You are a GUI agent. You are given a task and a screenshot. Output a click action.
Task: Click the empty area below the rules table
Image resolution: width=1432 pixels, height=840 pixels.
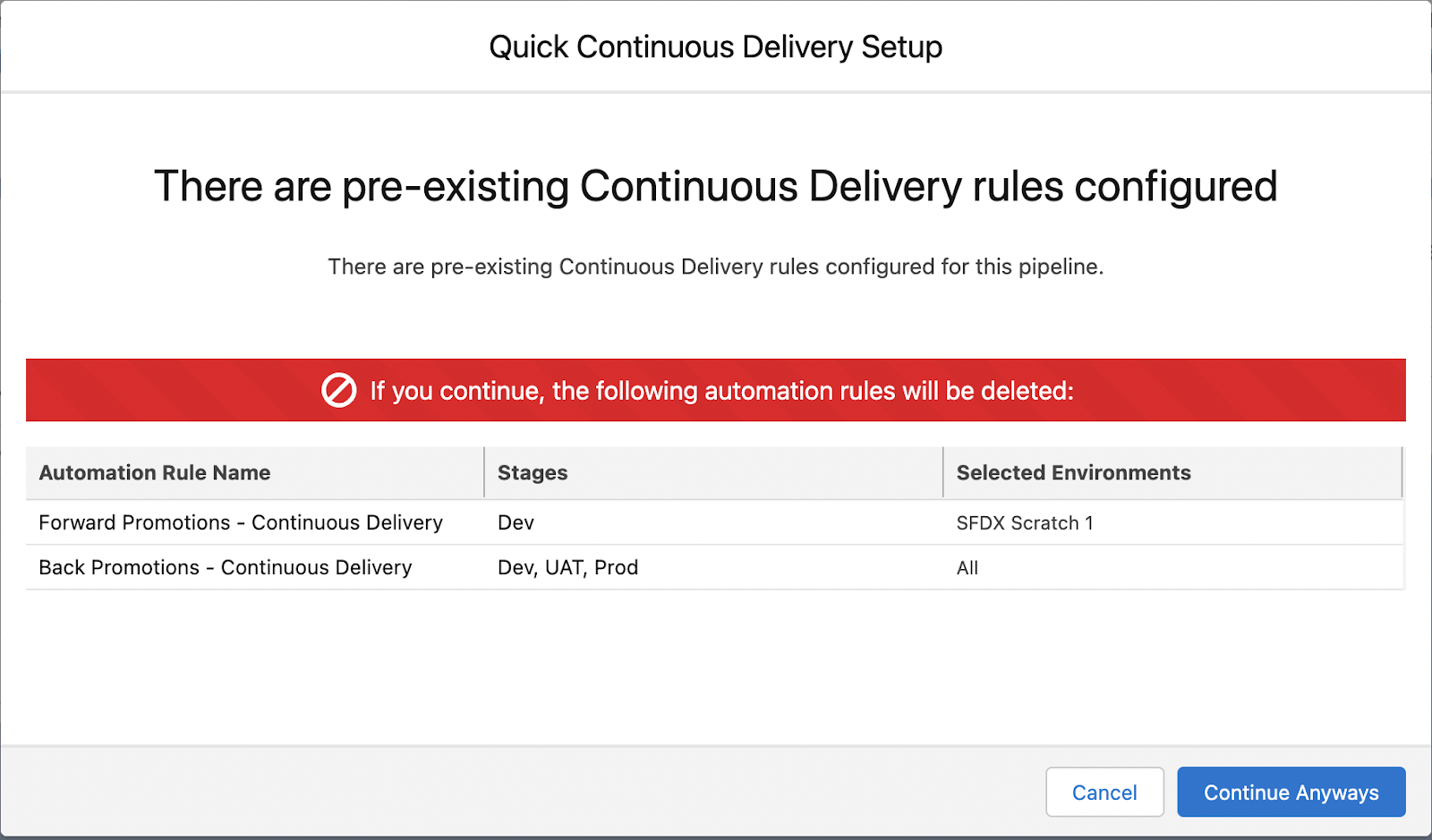click(x=715, y=666)
